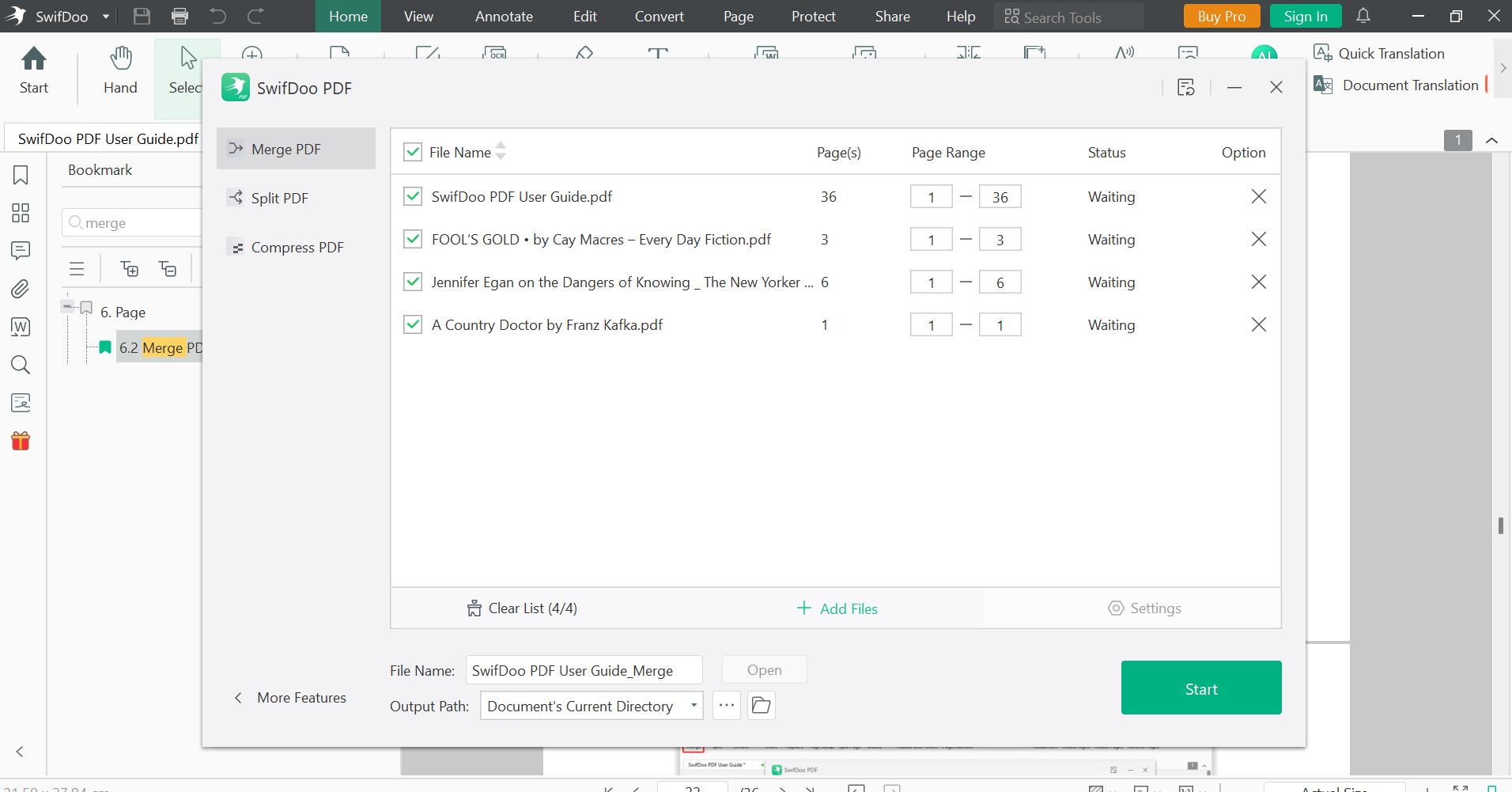This screenshot has width=1512, height=792.
Task: Open the Bookmark panel in the sidebar
Action: [20, 175]
